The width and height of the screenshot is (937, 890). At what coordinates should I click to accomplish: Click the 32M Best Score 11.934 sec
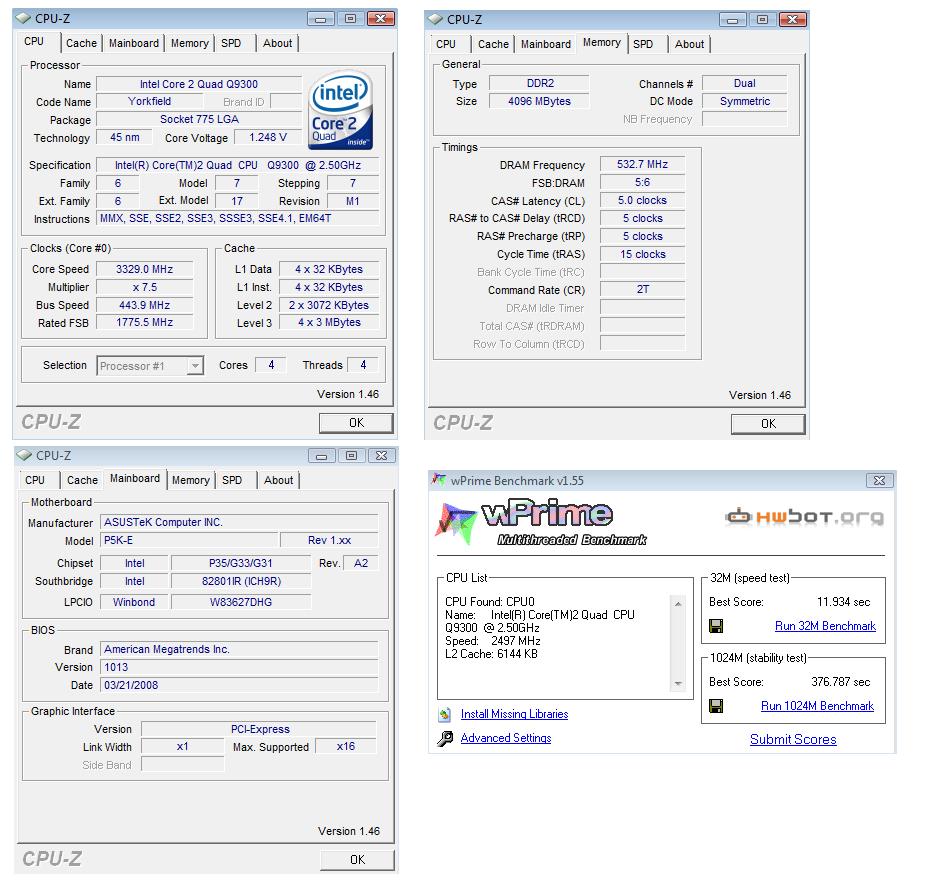(843, 602)
